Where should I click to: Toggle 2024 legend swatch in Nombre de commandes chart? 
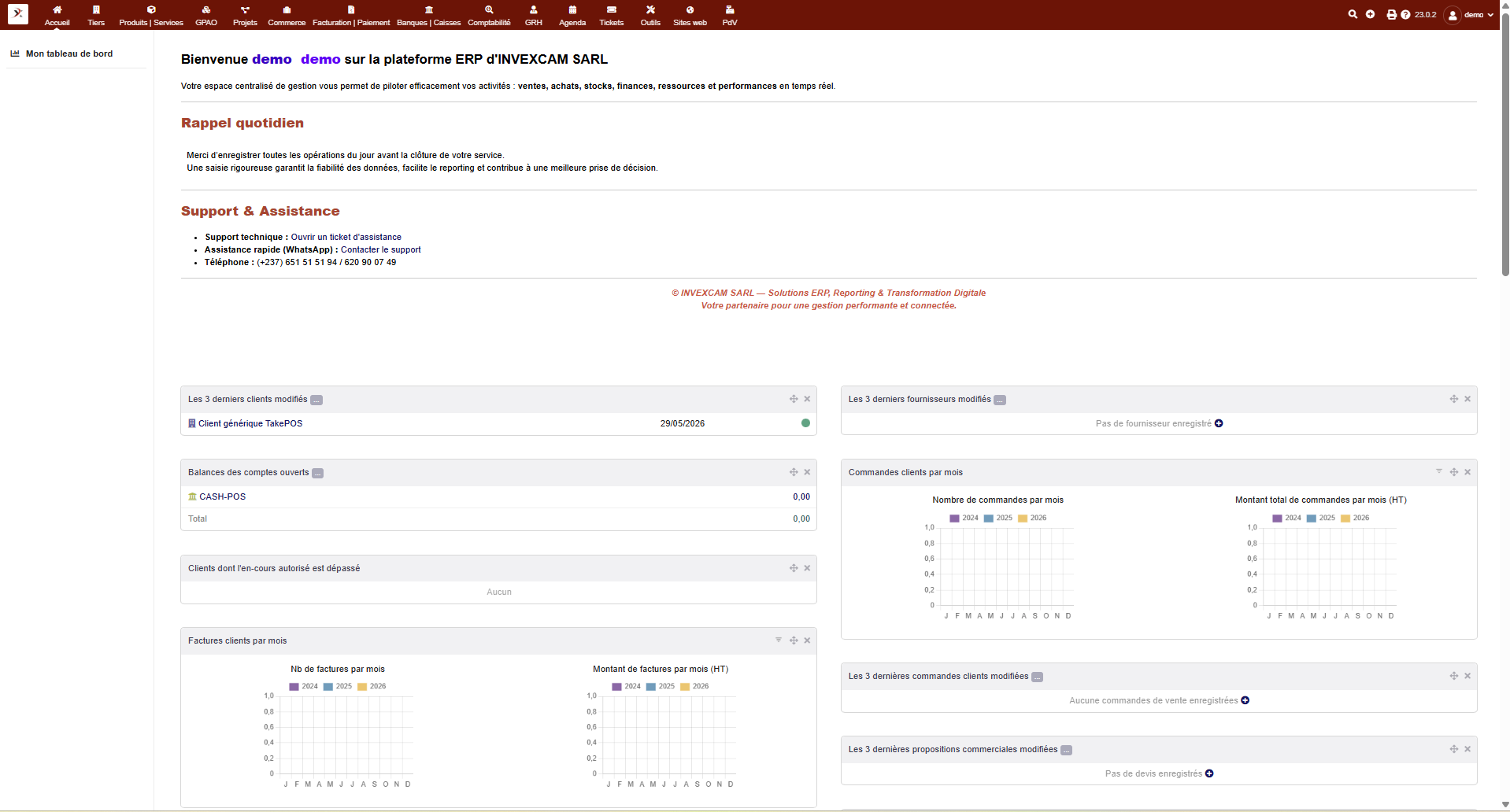[954, 519]
